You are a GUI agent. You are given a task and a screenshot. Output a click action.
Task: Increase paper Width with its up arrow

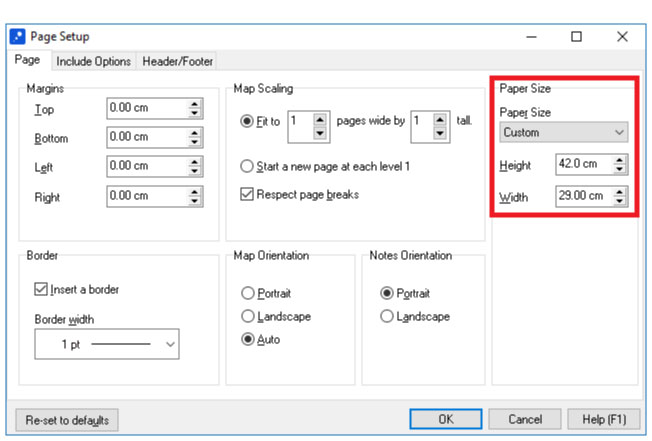point(620,192)
